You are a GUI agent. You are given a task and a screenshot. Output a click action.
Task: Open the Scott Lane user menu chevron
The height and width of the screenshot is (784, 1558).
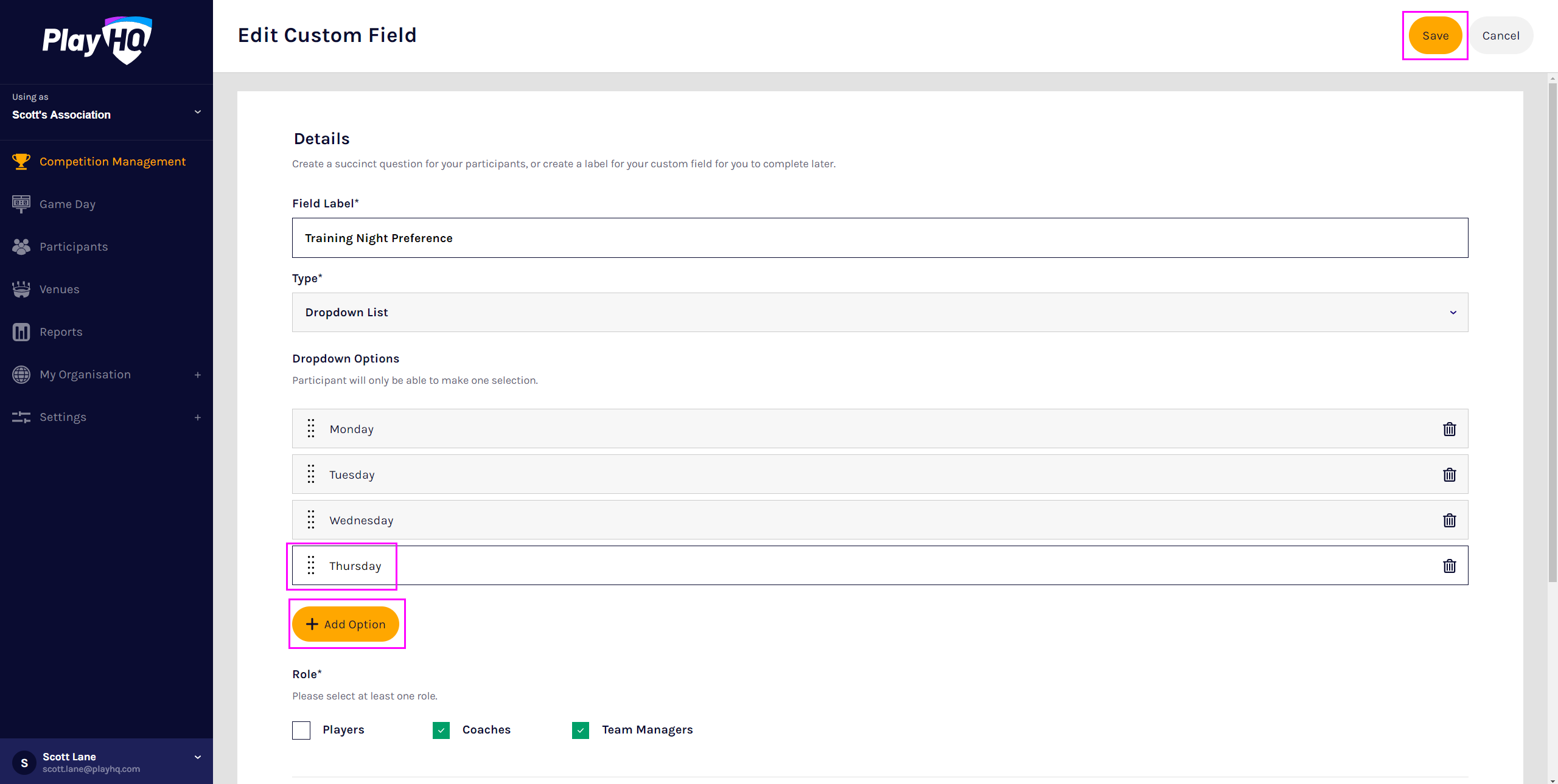pyautogui.click(x=198, y=757)
